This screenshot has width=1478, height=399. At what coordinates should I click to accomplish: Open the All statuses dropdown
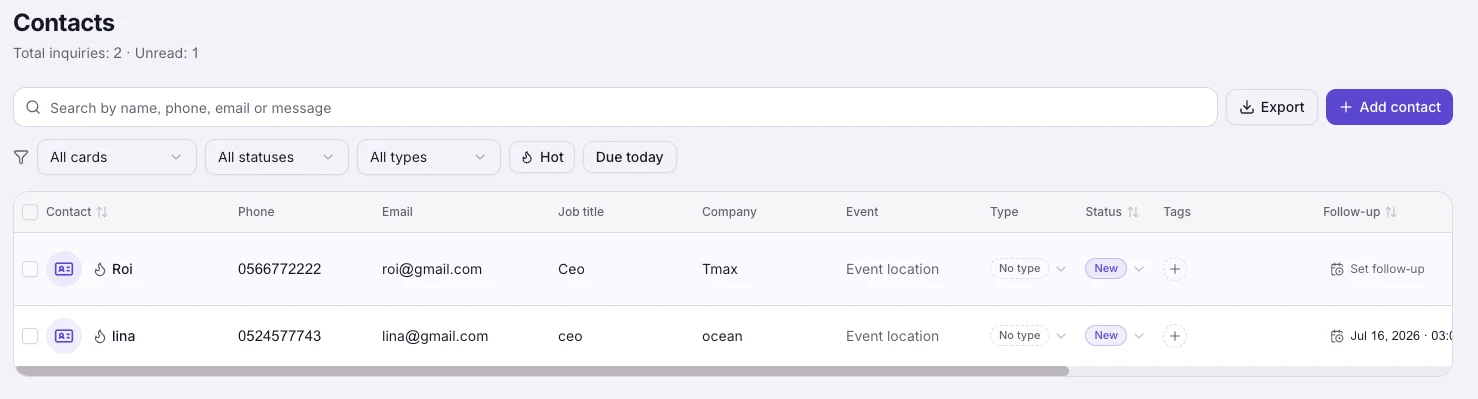[277, 157]
